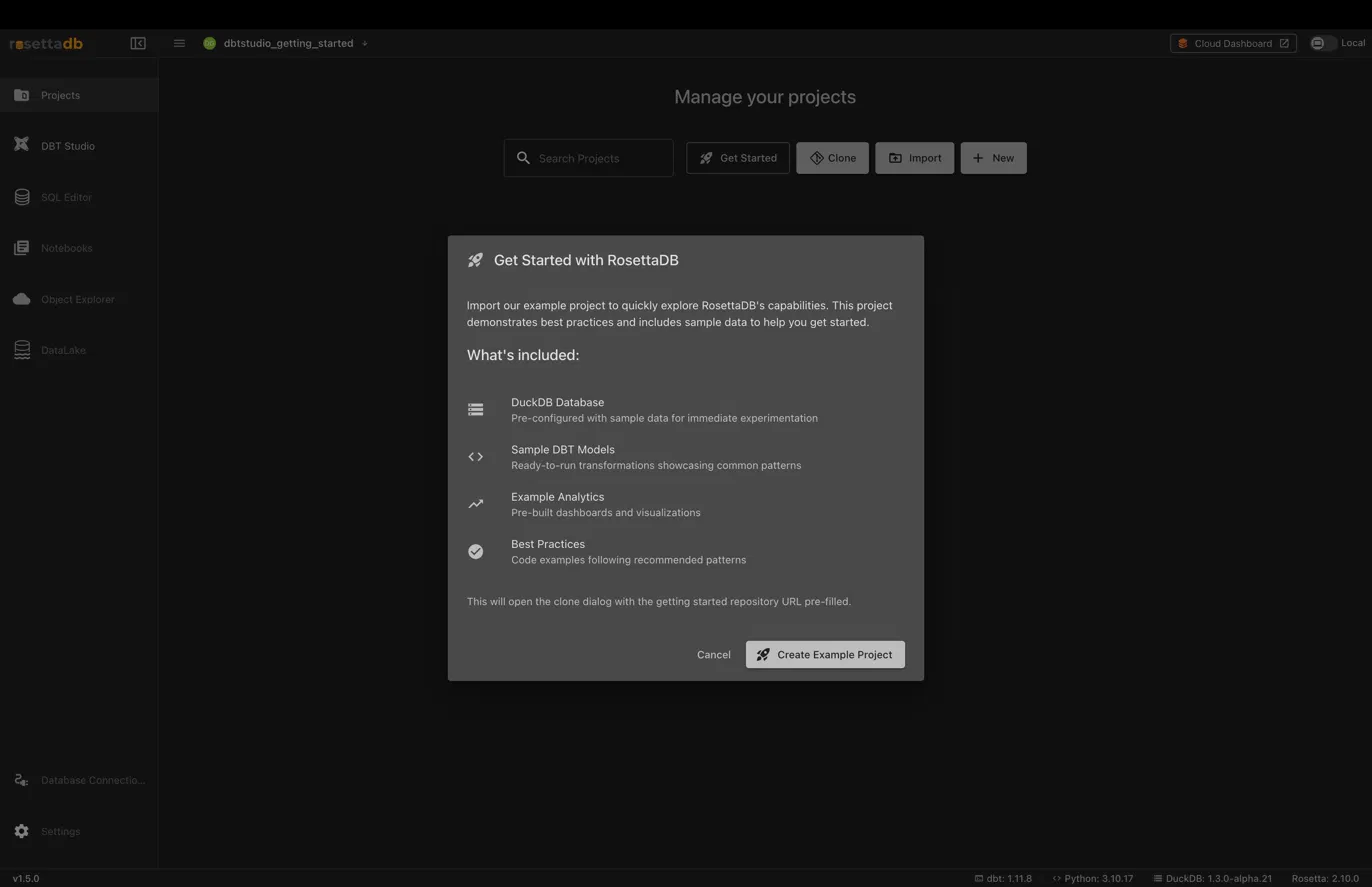Click the DuckDB: 1.3.0-alpha.21 status entry
The height and width of the screenshot is (887, 1372).
coord(1212,879)
